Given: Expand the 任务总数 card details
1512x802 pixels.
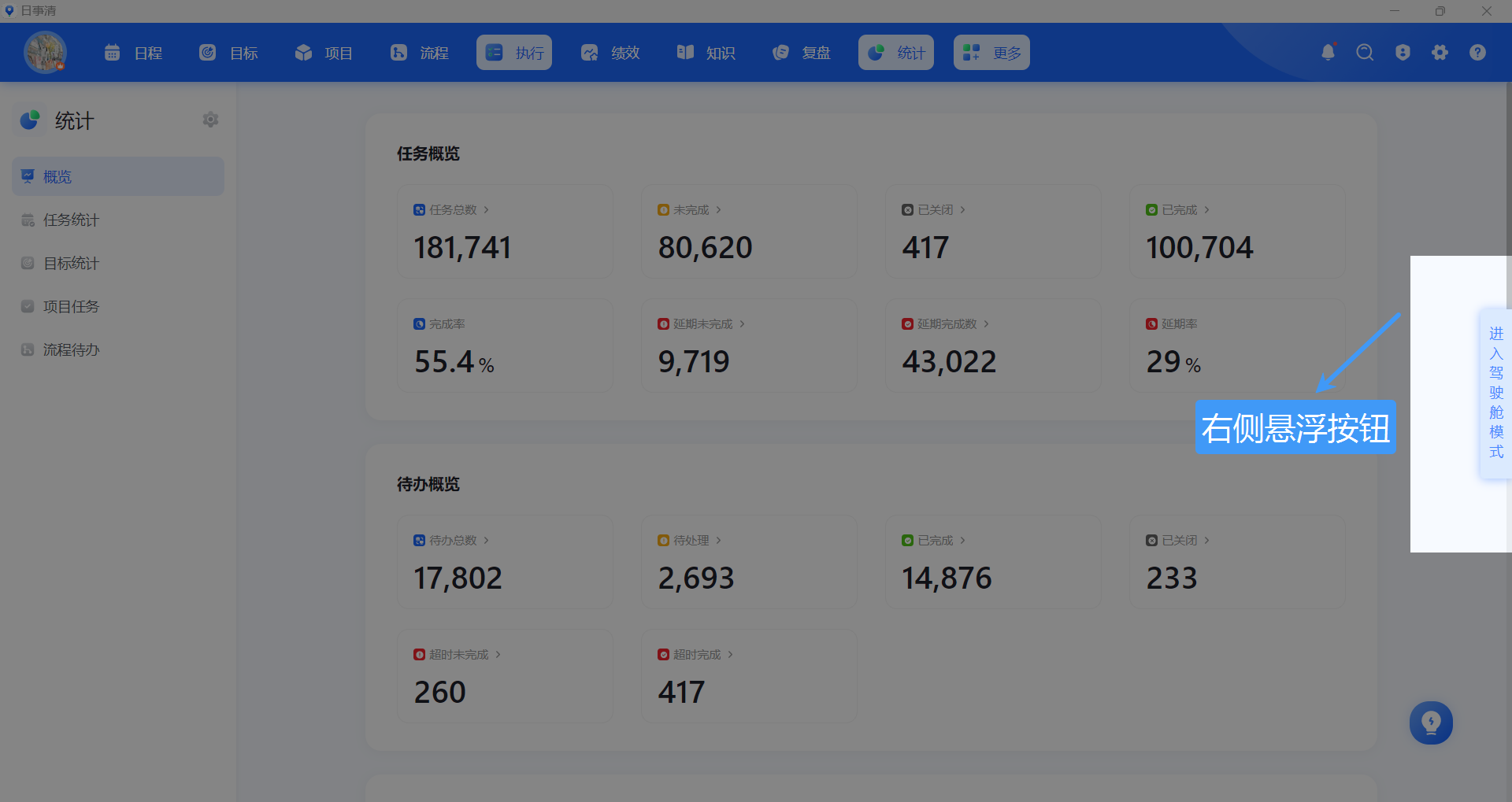Looking at the screenshot, I should (452, 210).
